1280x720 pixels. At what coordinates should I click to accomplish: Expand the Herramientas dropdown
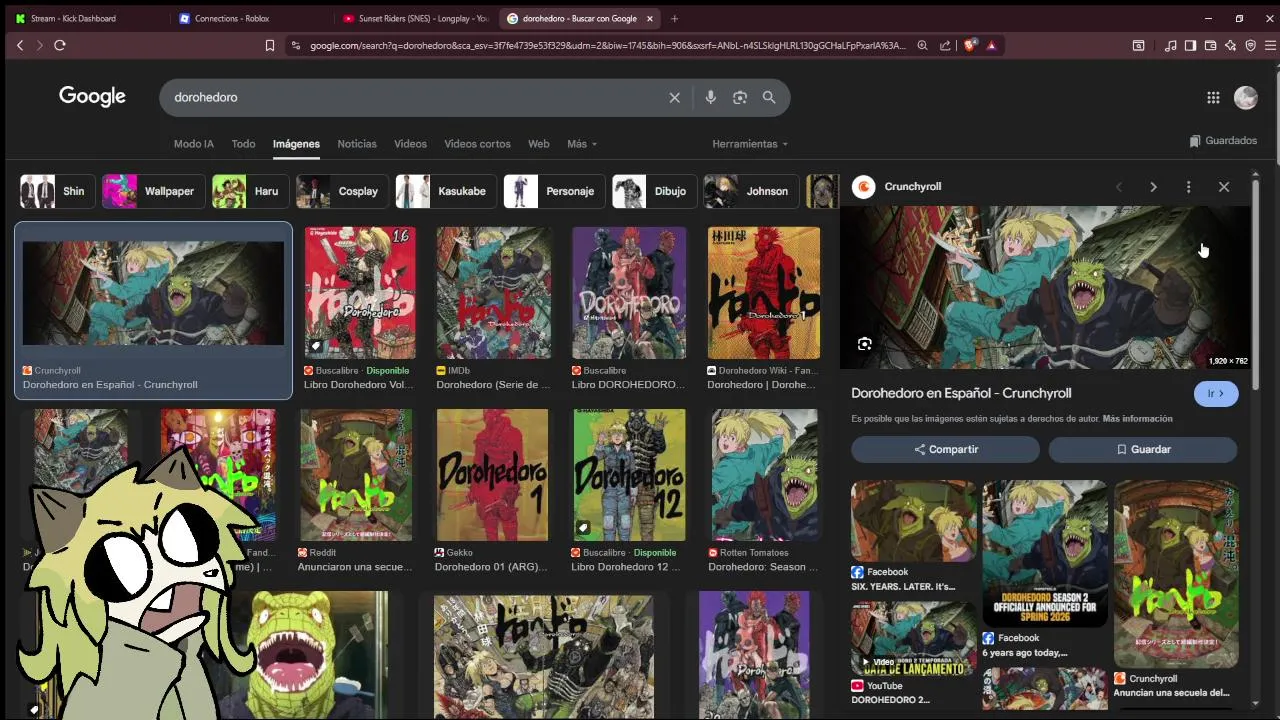tap(750, 144)
